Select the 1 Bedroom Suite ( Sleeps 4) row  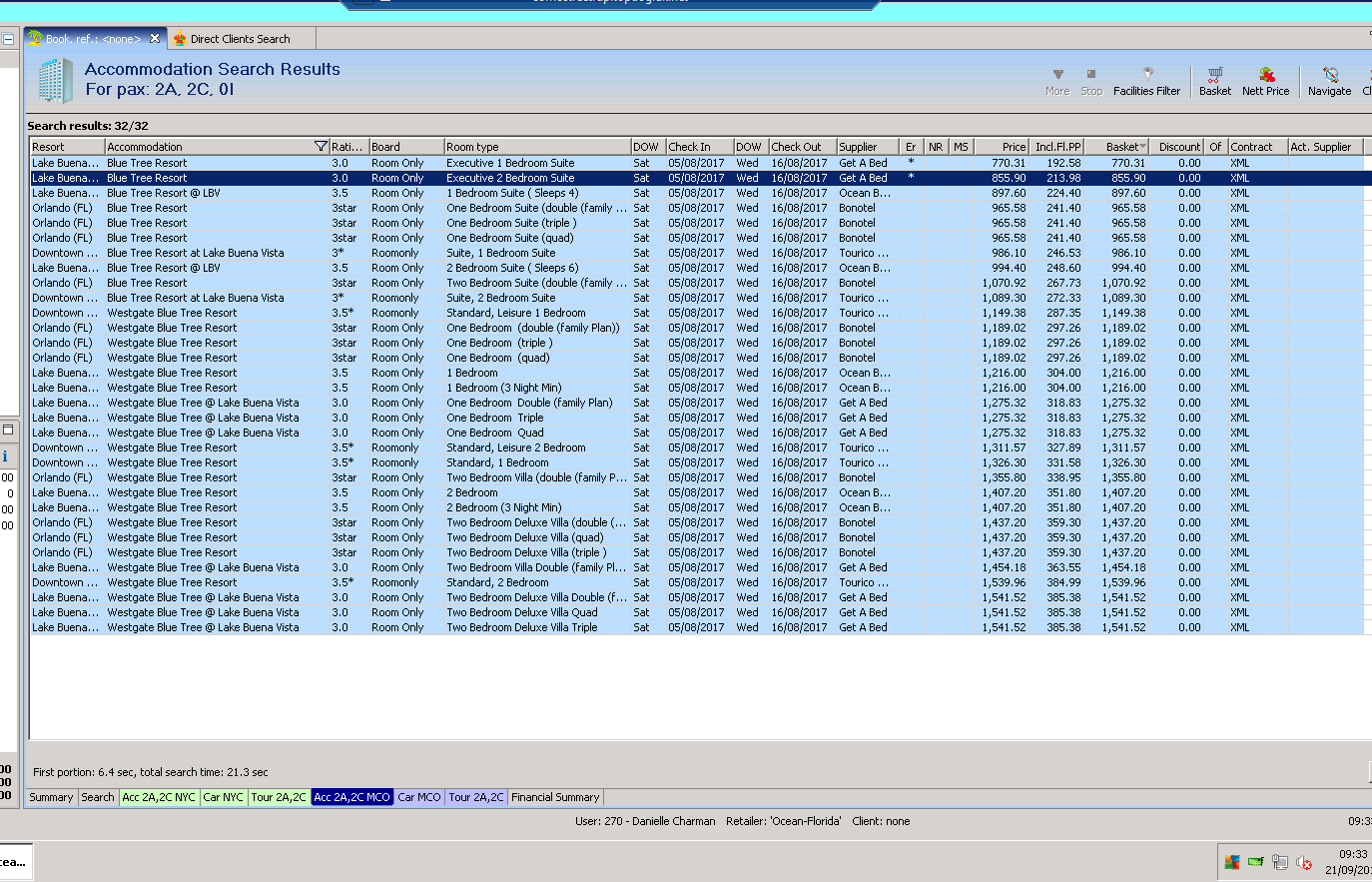tap(696, 193)
